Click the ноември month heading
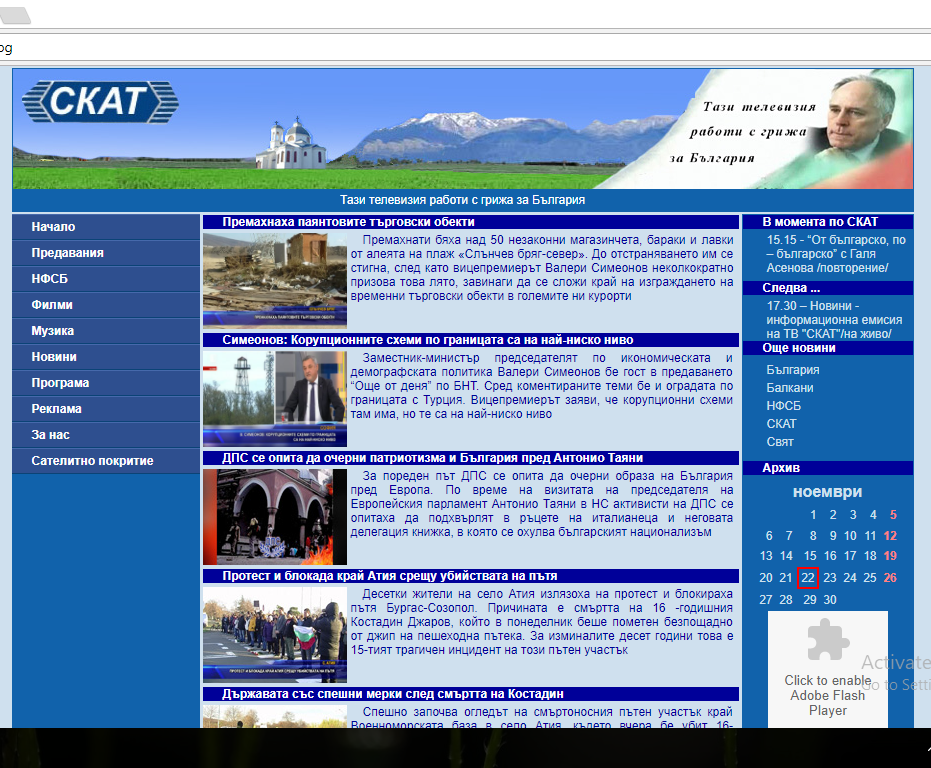The height and width of the screenshot is (768, 931). click(827, 492)
